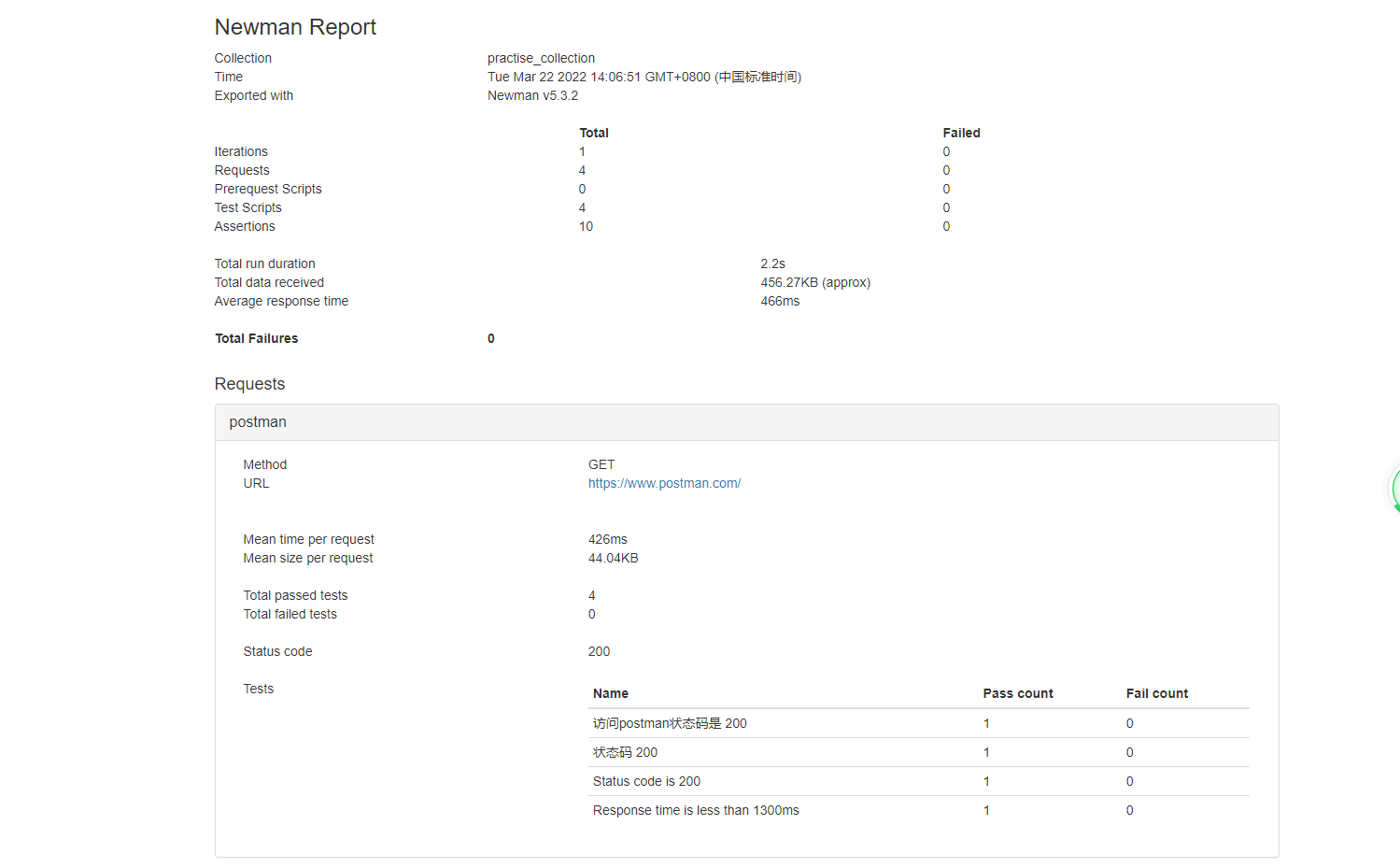Click the Name column header in Tests table
The width and height of the screenshot is (1400, 868).
coord(611,693)
